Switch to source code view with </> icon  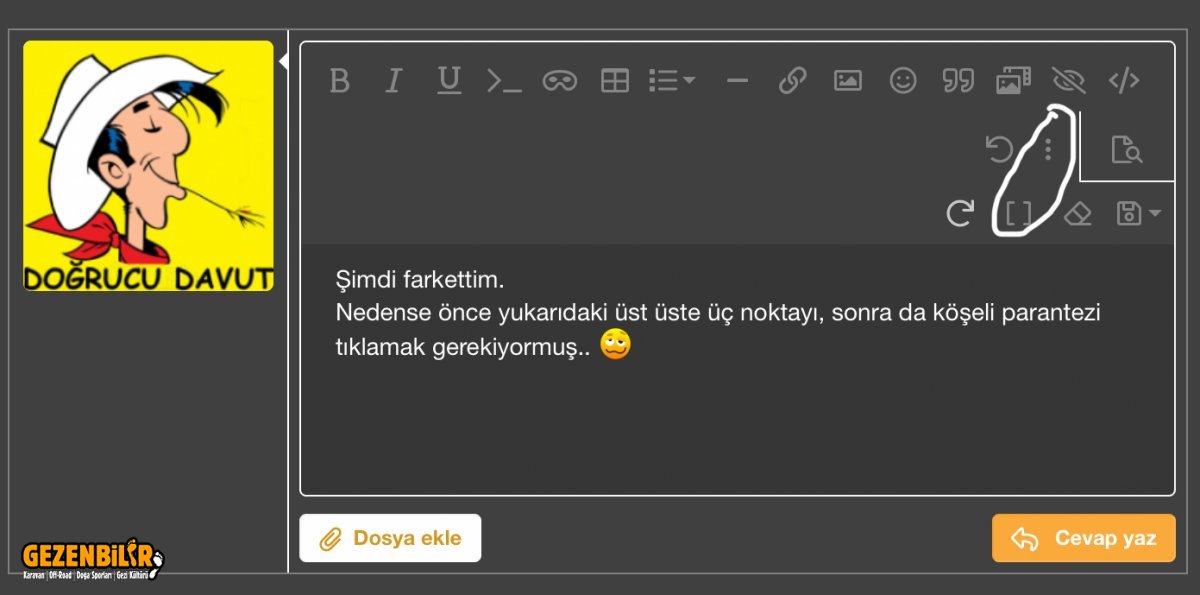[1124, 80]
